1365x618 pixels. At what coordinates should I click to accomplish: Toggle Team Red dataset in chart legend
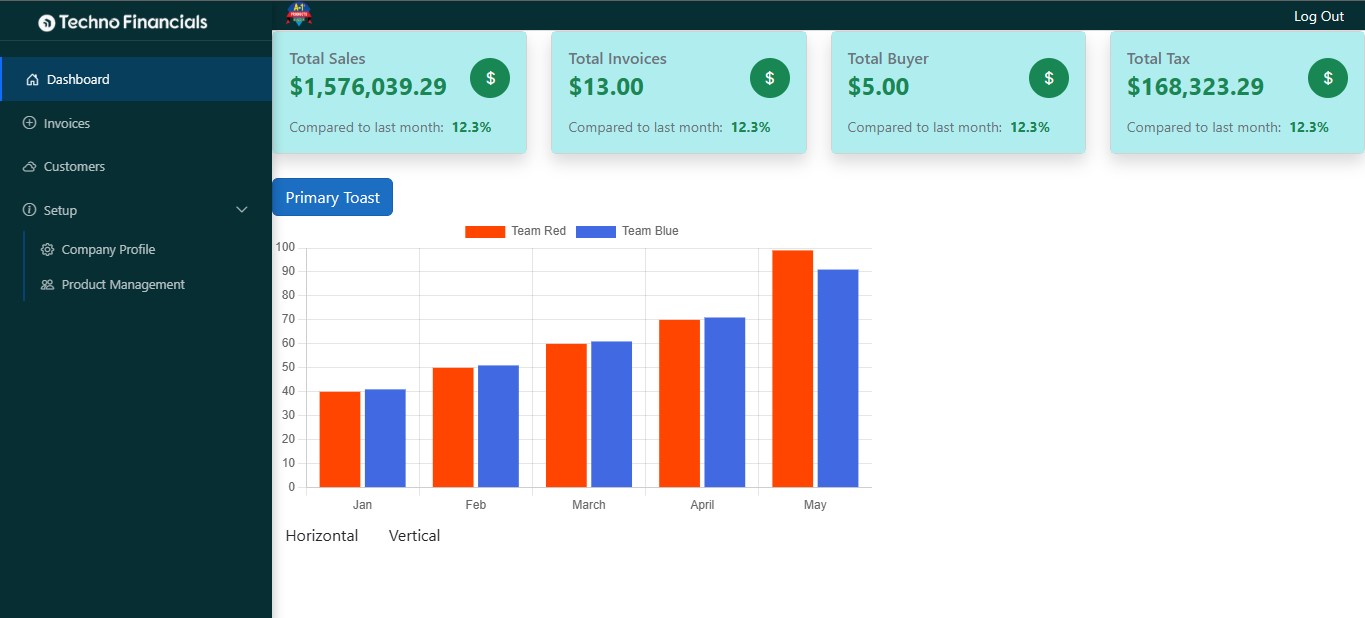click(515, 231)
